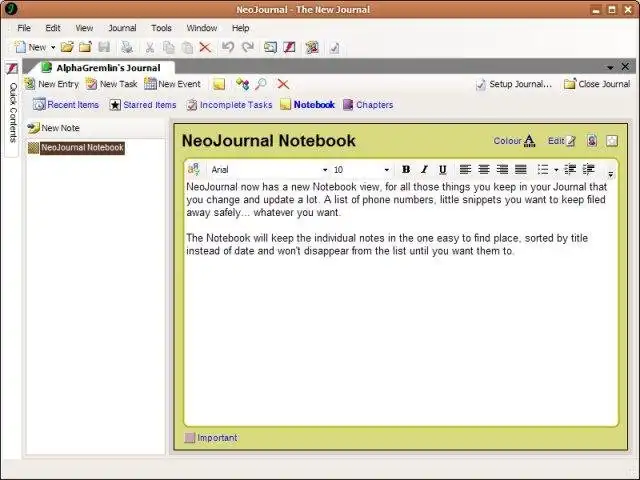Click the spell check icon in editor toolbar
This screenshot has height=480, width=640.
193,169
